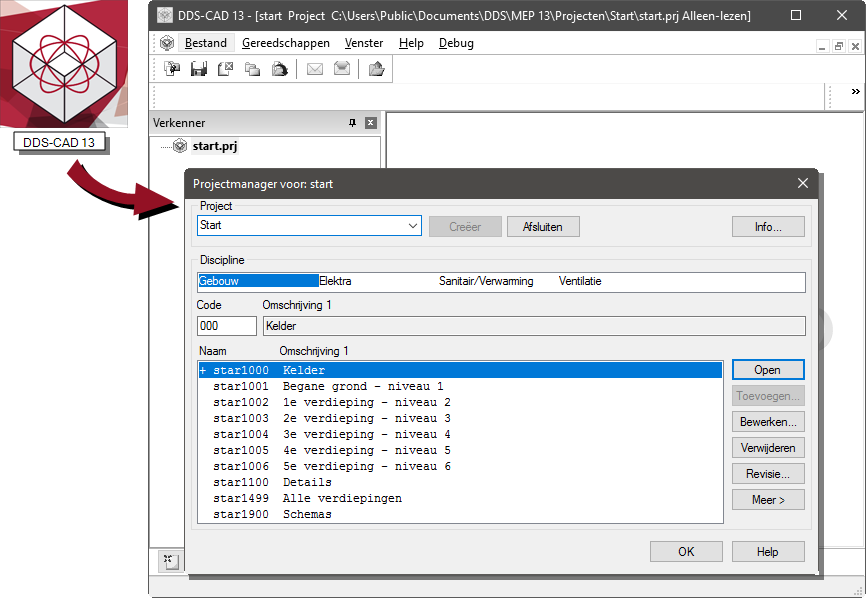Select row star1003 2e verdieping
Viewport: 866px width, 600px height.
460,418
